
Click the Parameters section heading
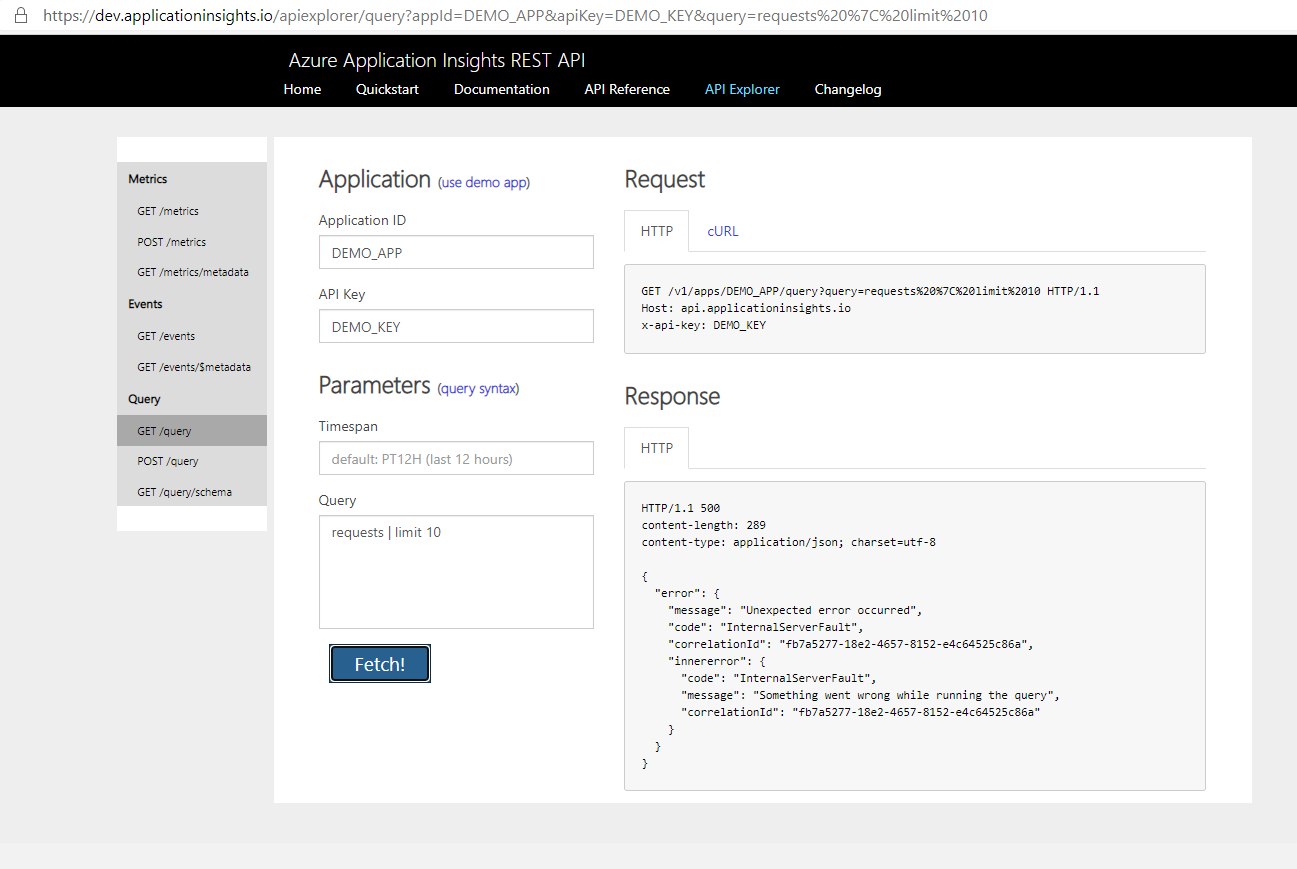(x=374, y=386)
